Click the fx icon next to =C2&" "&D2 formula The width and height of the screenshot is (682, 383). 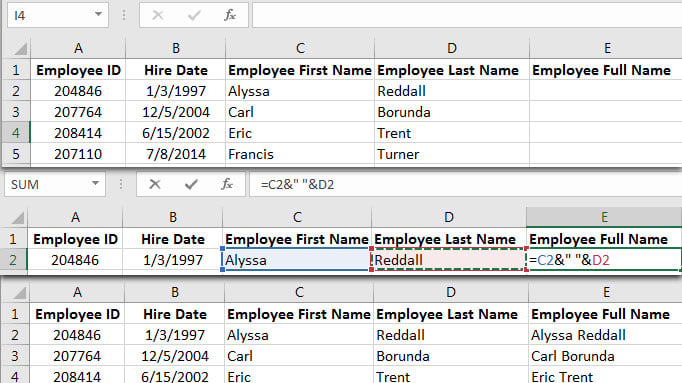[227, 184]
